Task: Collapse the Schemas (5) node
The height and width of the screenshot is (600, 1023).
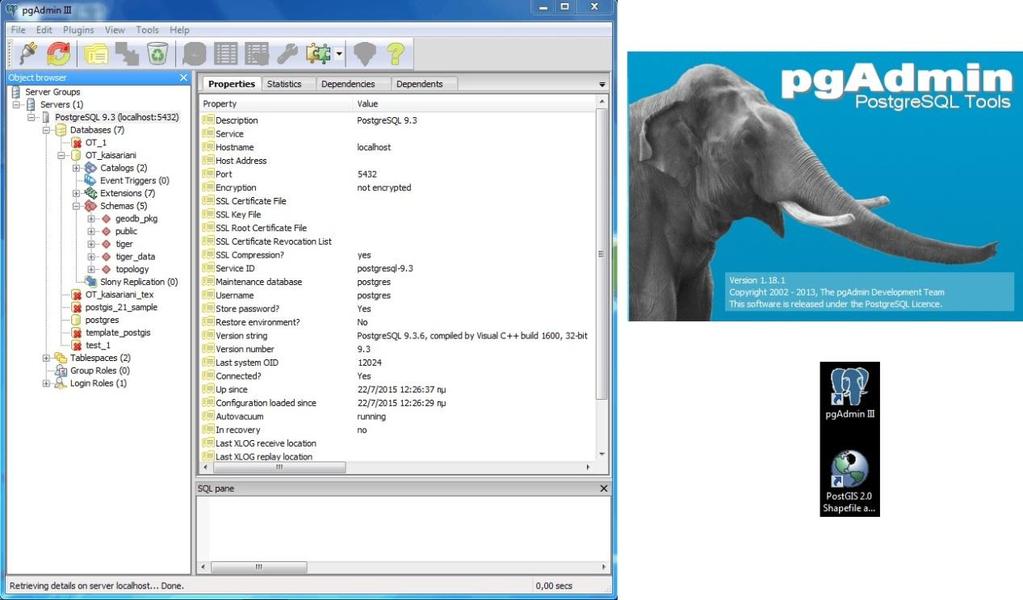Action: 76,205
